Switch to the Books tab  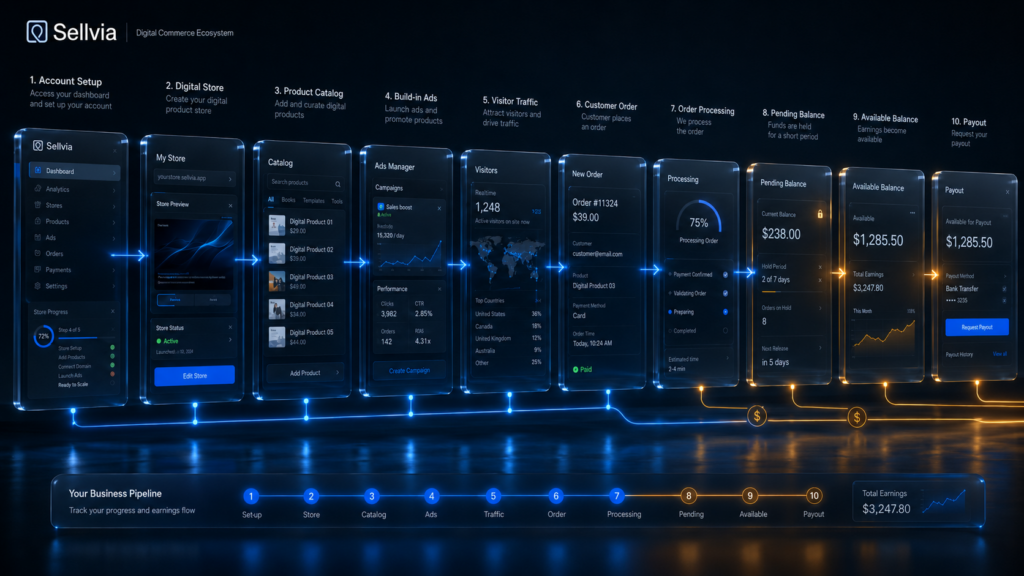pos(288,200)
